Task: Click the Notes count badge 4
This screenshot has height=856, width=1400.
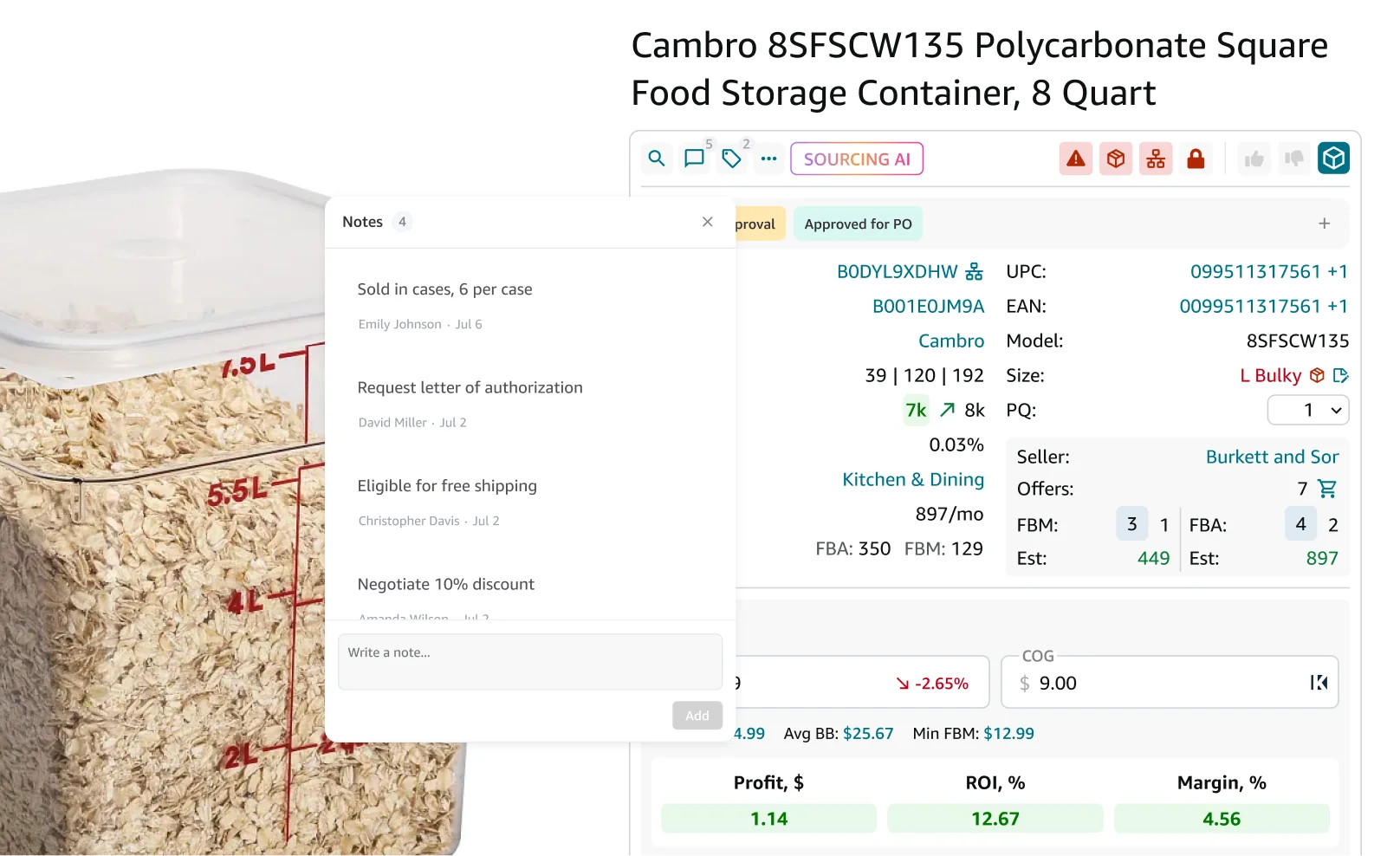Action: pyautogui.click(x=402, y=222)
